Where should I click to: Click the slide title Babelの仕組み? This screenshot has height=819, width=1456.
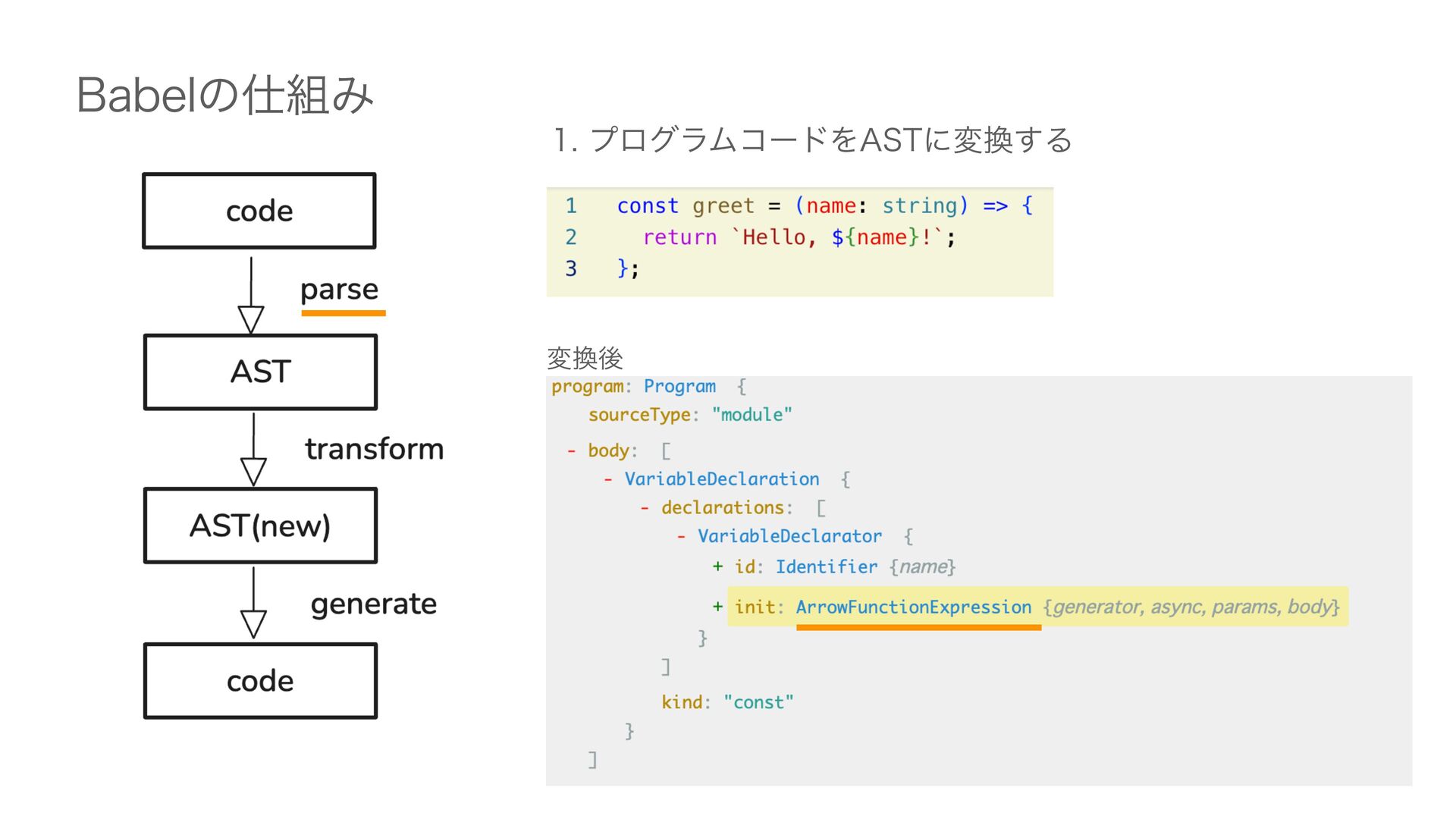225,96
